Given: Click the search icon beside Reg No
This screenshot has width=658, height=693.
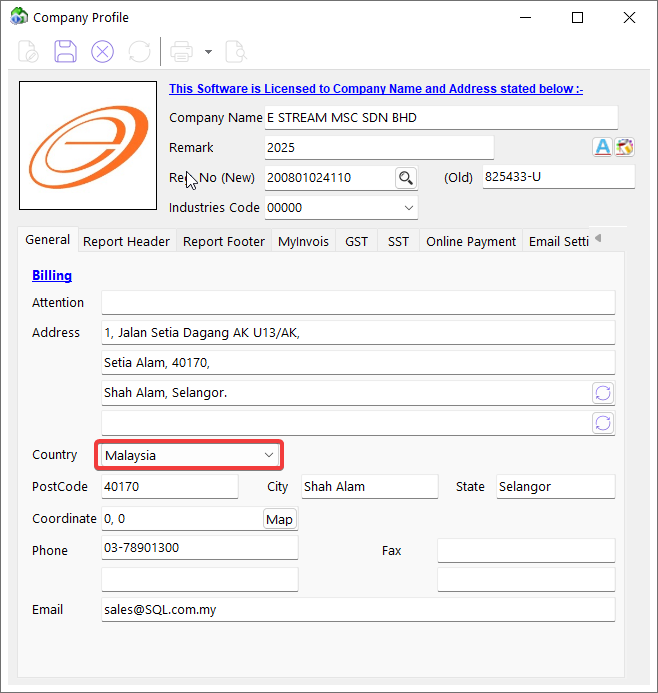Looking at the screenshot, I should pyautogui.click(x=405, y=178).
